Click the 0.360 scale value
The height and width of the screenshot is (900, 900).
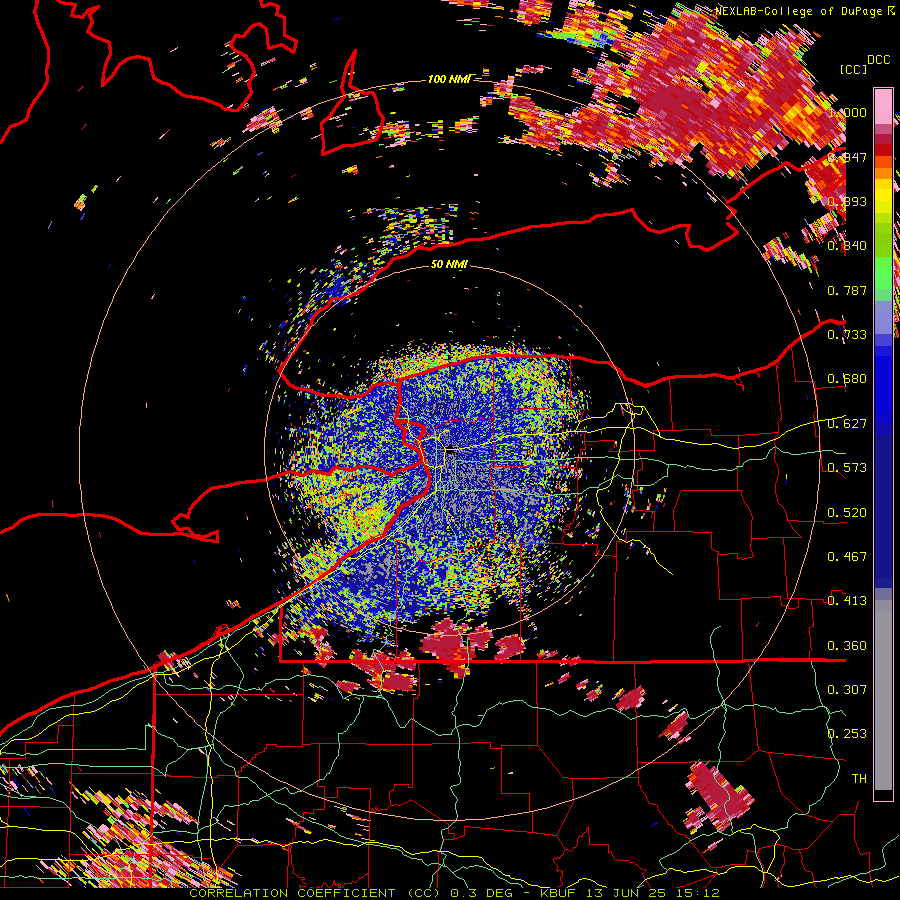point(847,646)
